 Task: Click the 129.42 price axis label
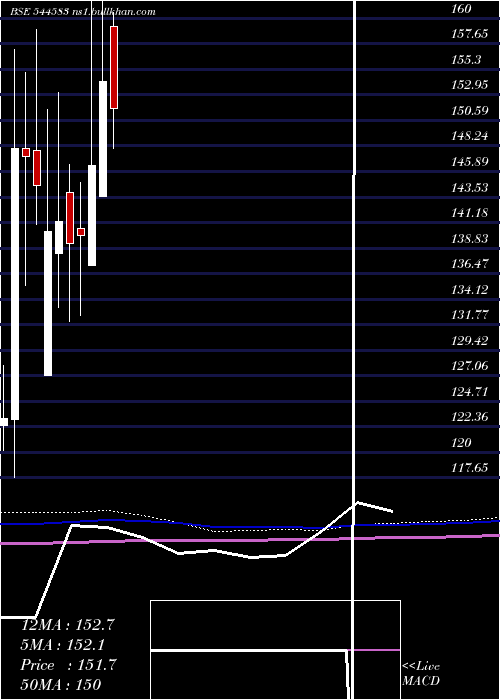coord(470,341)
